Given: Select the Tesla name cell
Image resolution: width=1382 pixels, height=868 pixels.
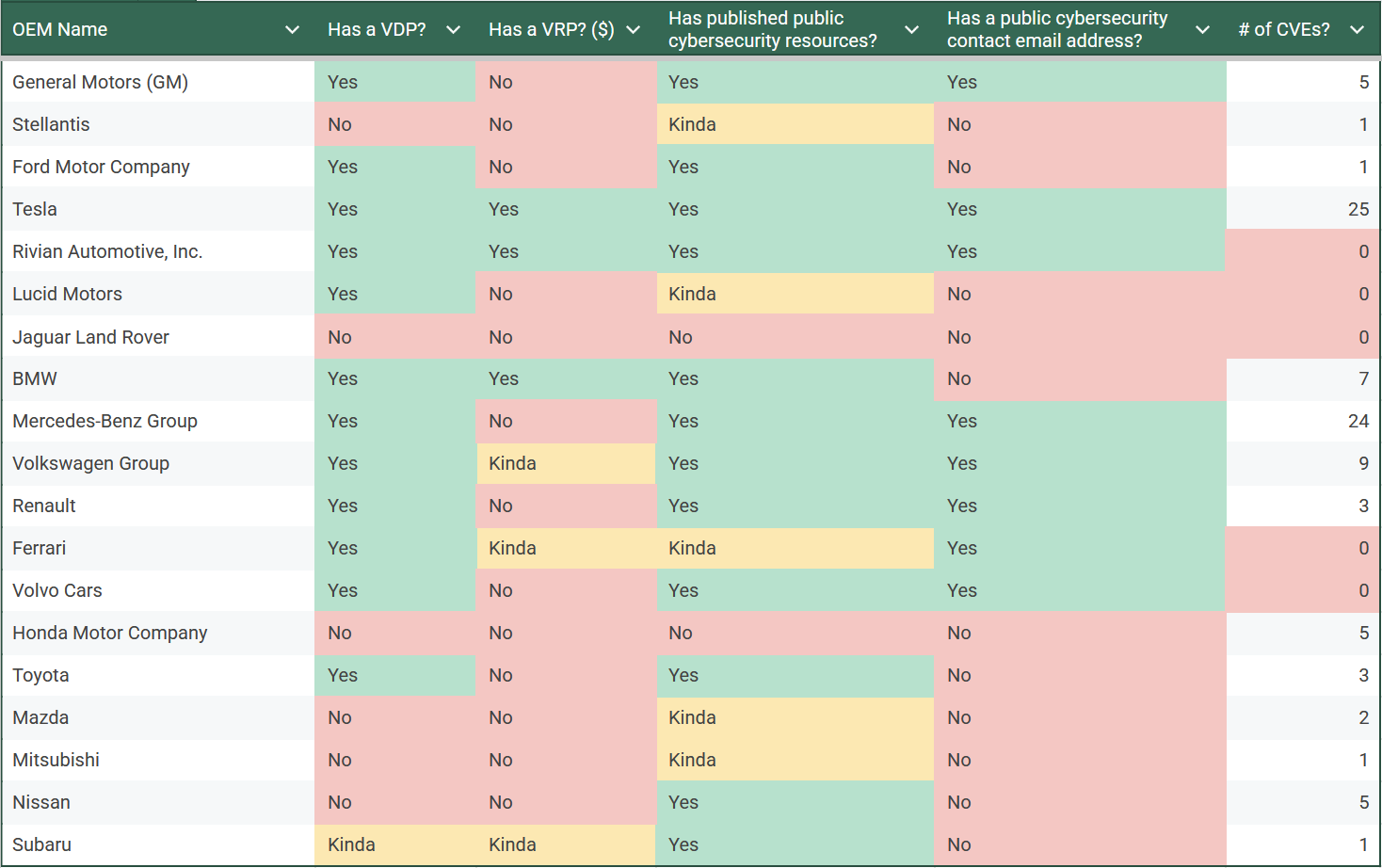Looking at the screenshot, I should 158,209.
